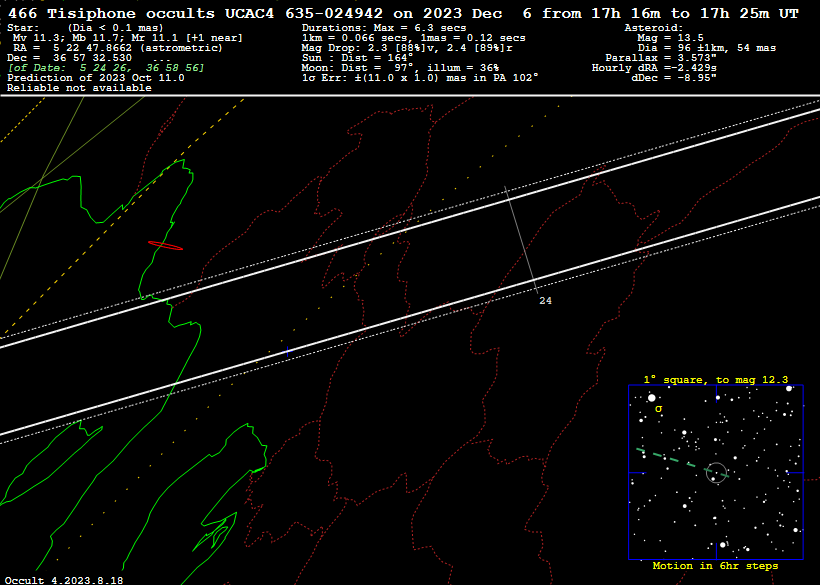Click the 'Moon: Dist = 97°, illum = 36%' line

click(401, 68)
